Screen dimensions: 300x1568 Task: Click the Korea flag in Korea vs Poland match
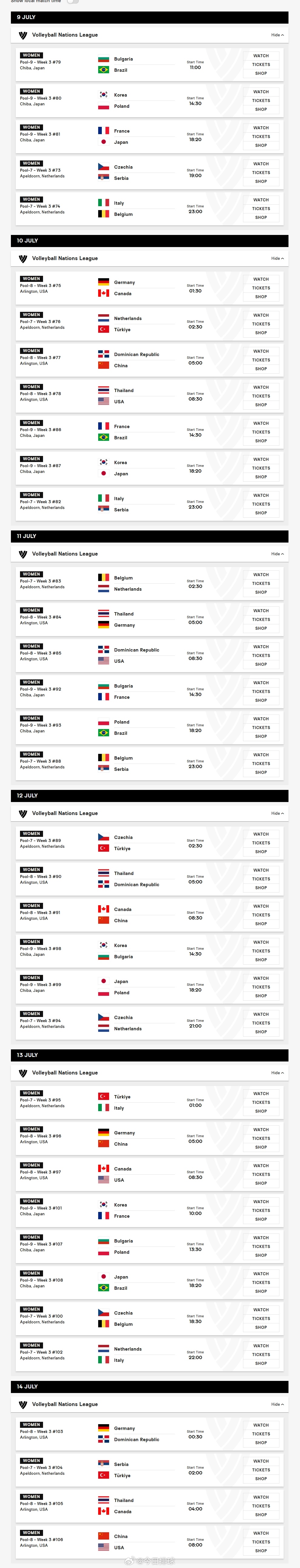tap(104, 95)
